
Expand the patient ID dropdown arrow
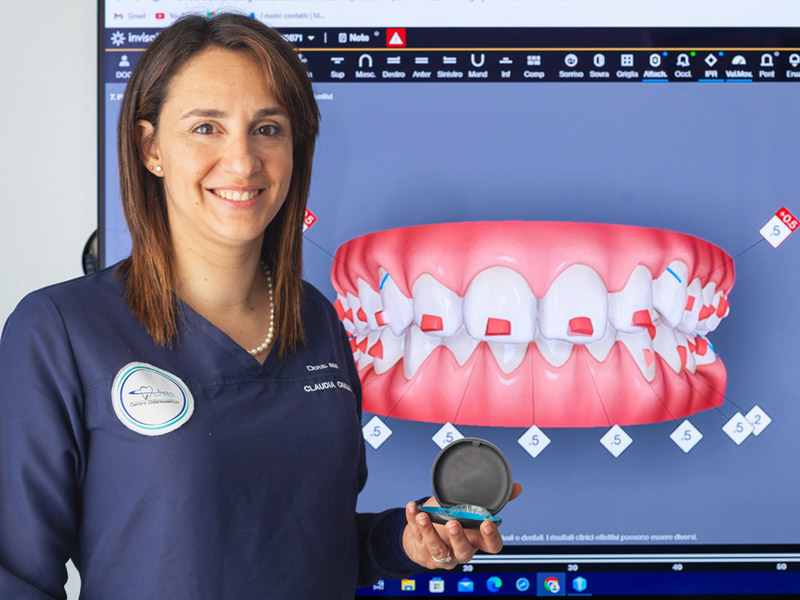pos(311,38)
